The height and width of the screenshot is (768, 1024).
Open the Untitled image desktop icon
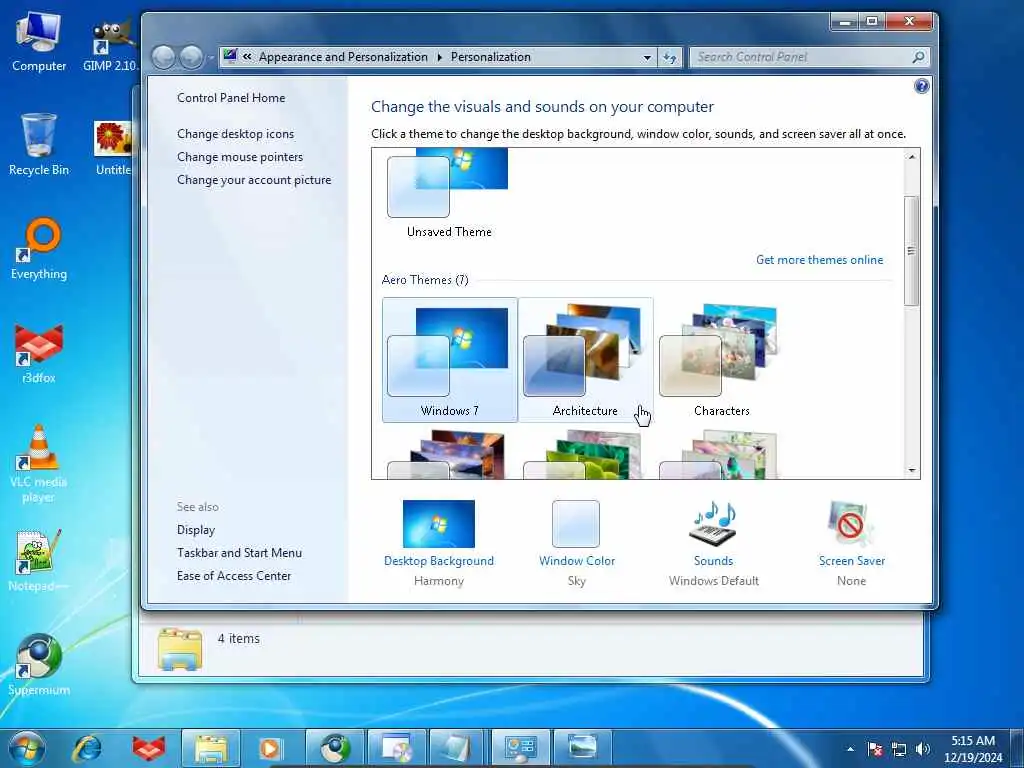click(112, 148)
